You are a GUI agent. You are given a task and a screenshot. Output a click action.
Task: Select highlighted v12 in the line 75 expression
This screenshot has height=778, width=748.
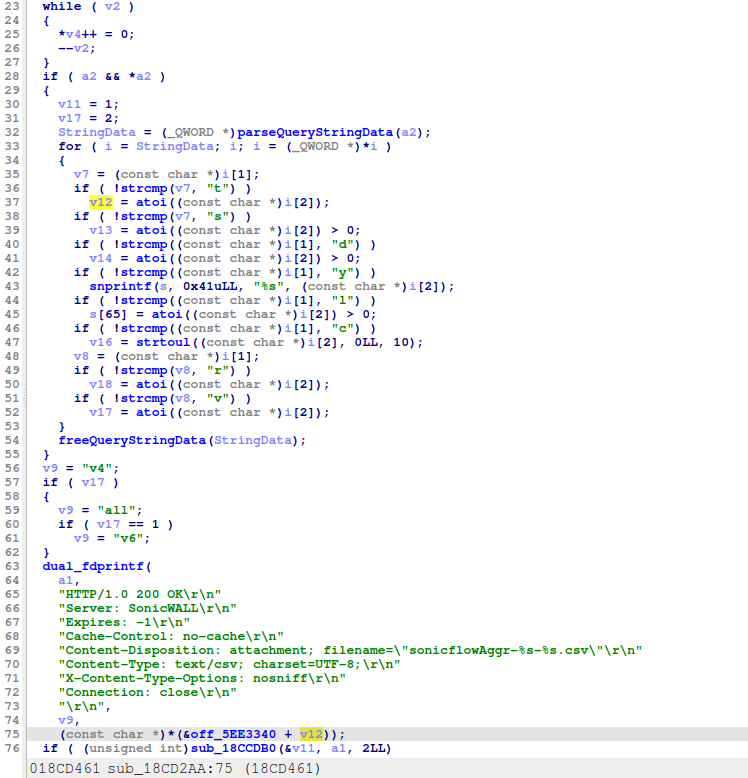[x=311, y=734]
